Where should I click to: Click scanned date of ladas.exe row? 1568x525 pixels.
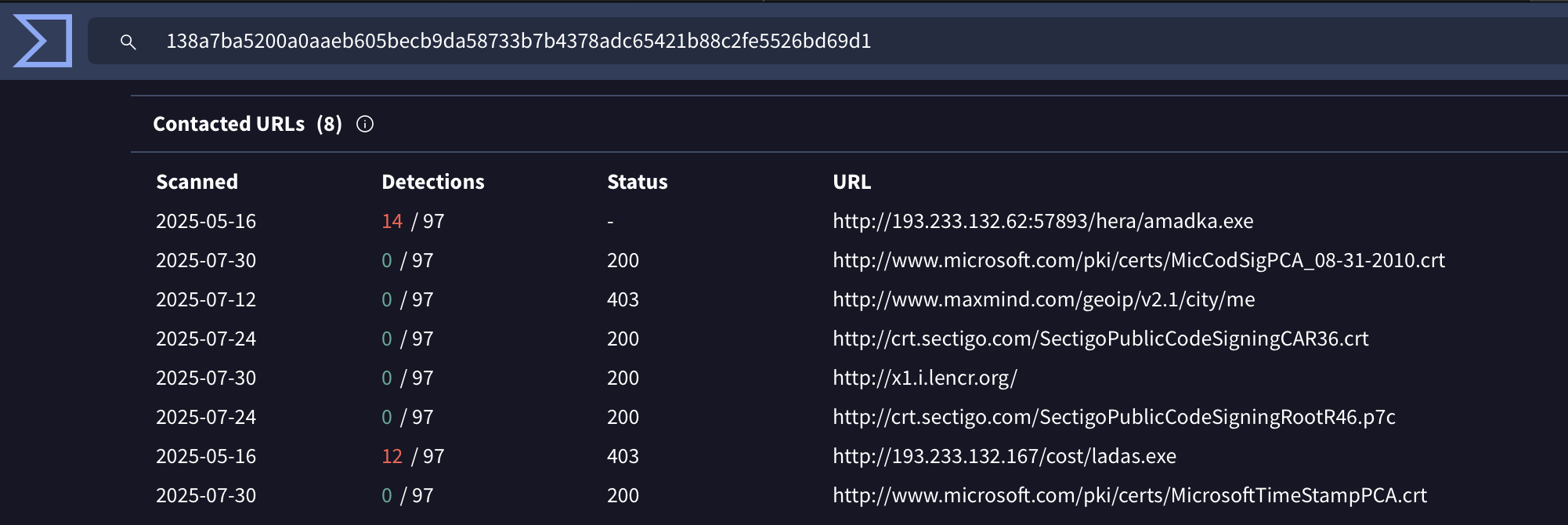tap(206, 456)
